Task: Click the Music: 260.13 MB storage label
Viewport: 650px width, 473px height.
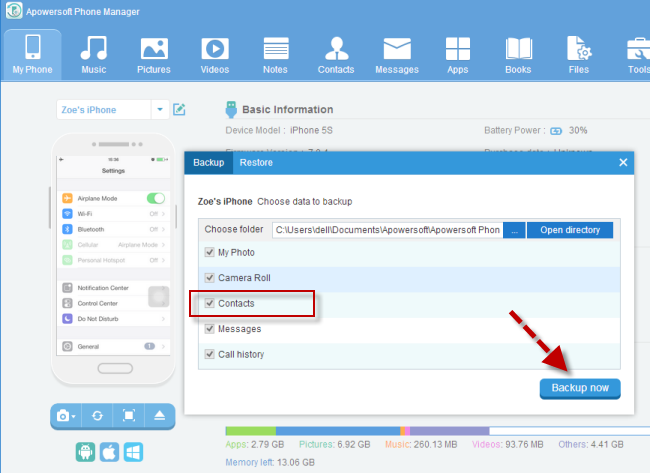Action: coord(421,444)
